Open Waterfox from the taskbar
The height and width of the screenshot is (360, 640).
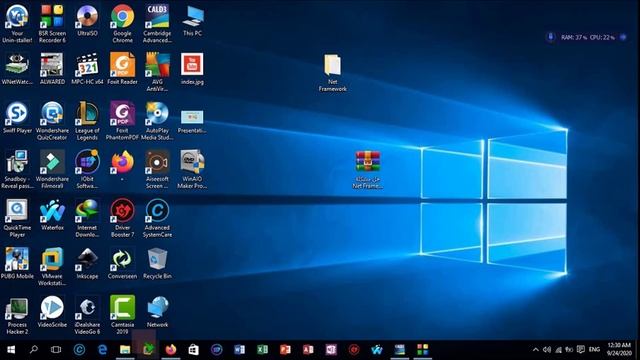tap(377, 350)
